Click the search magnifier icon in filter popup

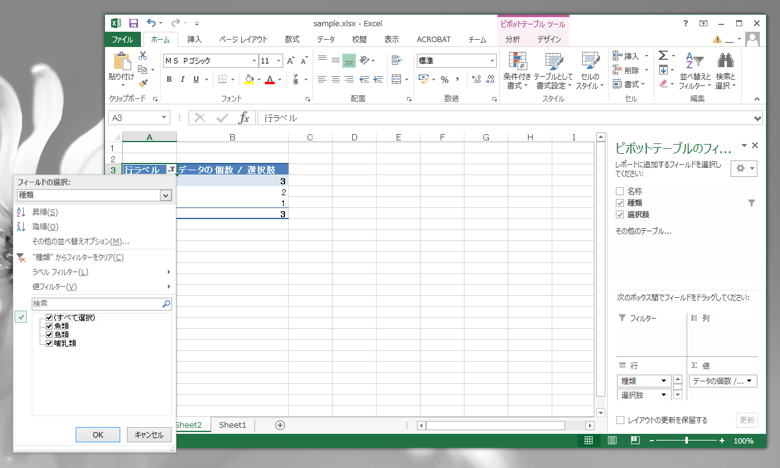click(x=166, y=303)
